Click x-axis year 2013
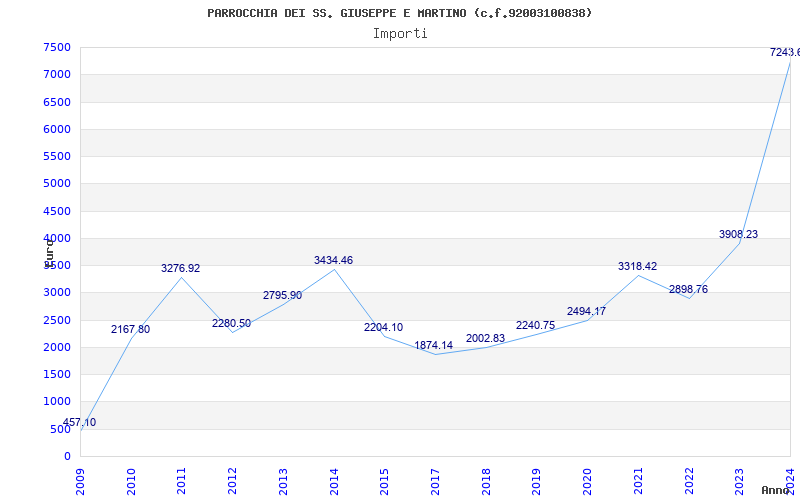The height and width of the screenshot is (500, 800). pyautogui.click(x=283, y=482)
